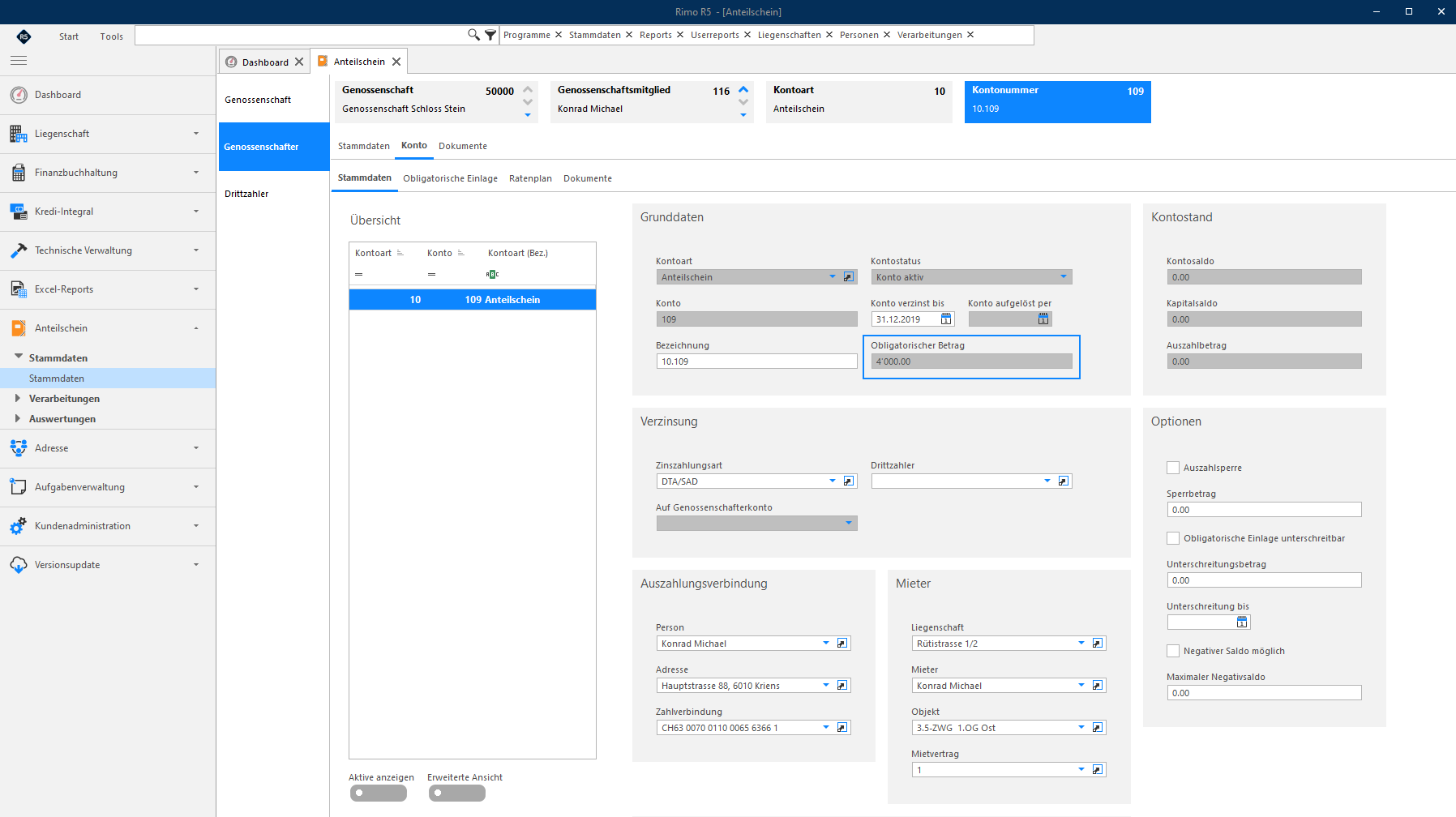Go to previous Genossenschaftsmitglied with the up arrow
1456x817 pixels.
(x=743, y=89)
